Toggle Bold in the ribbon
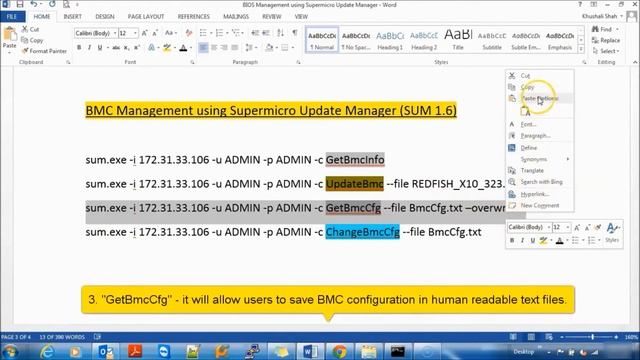 [x=79, y=48]
